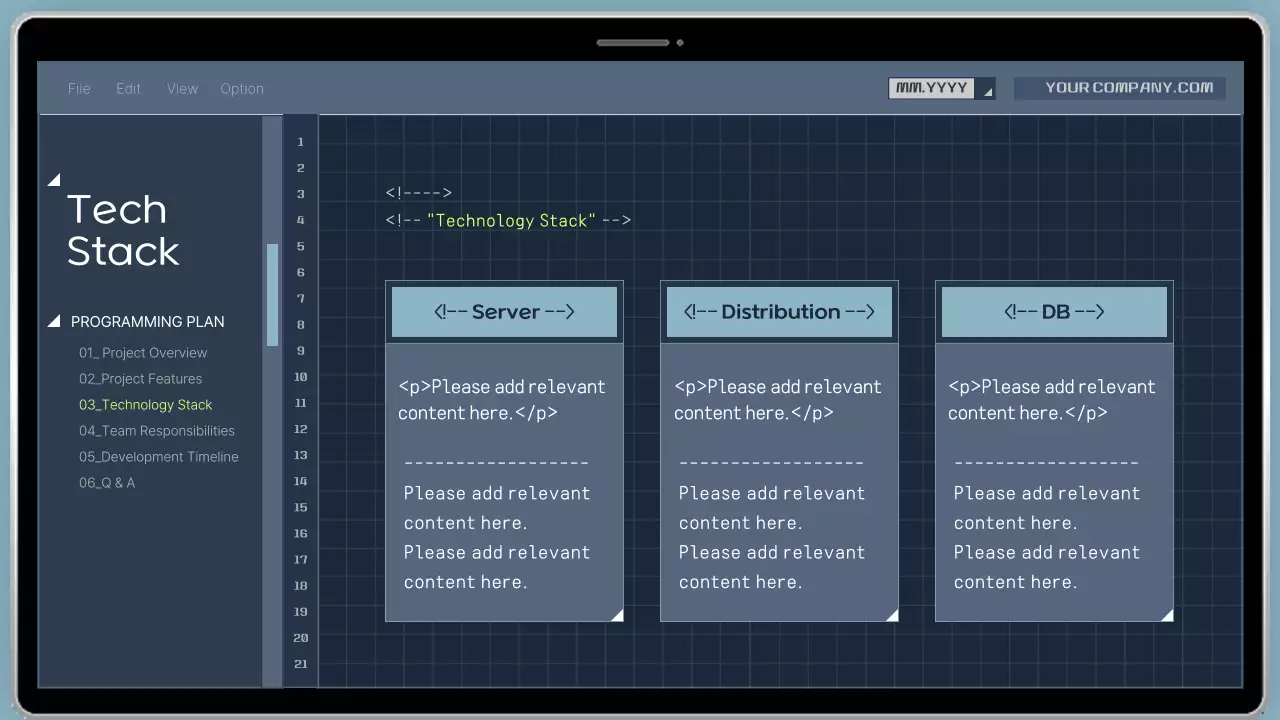This screenshot has width=1280, height=720.
Task: Click the Distribution card header
Action: tap(779, 311)
